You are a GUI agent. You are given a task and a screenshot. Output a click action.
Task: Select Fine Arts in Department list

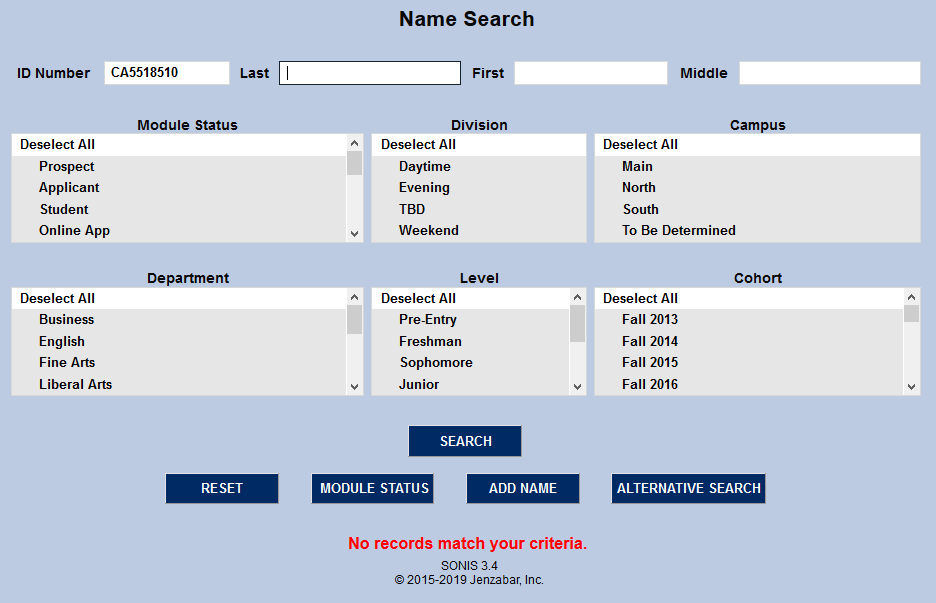(x=67, y=363)
